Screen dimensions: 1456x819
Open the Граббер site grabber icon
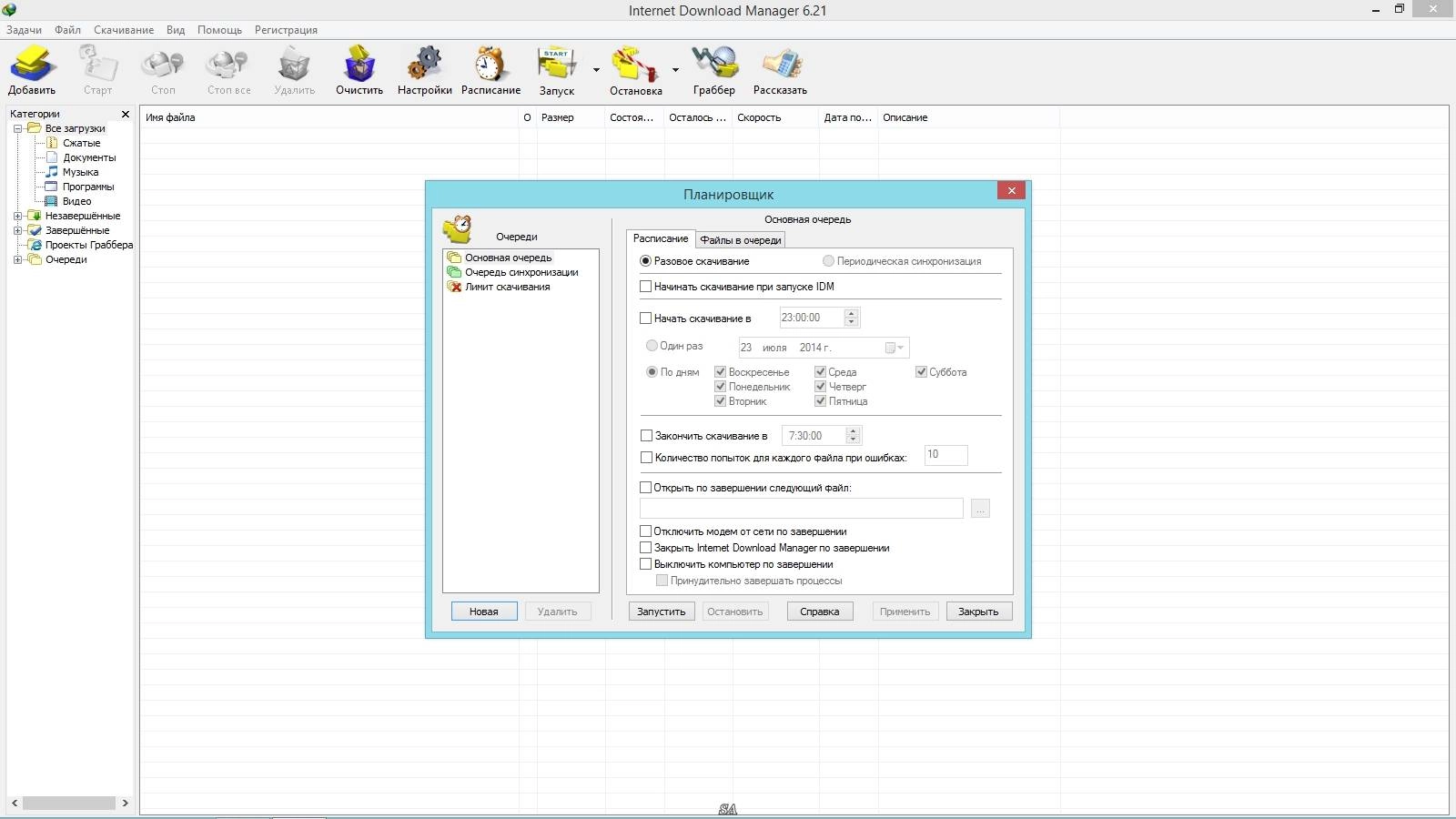(x=714, y=64)
